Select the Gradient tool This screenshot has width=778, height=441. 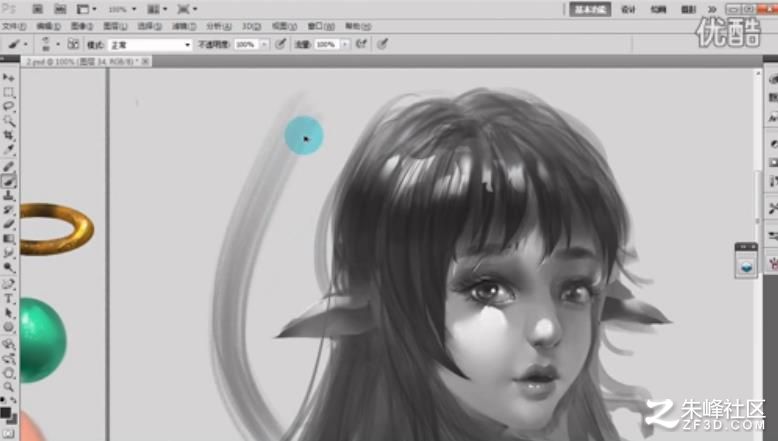pyautogui.click(x=8, y=239)
